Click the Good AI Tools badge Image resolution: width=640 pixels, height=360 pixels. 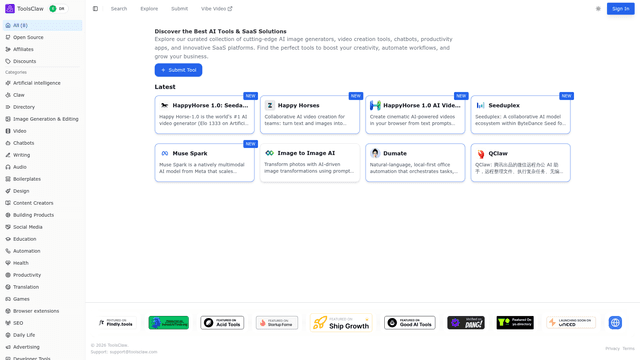(410, 323)
